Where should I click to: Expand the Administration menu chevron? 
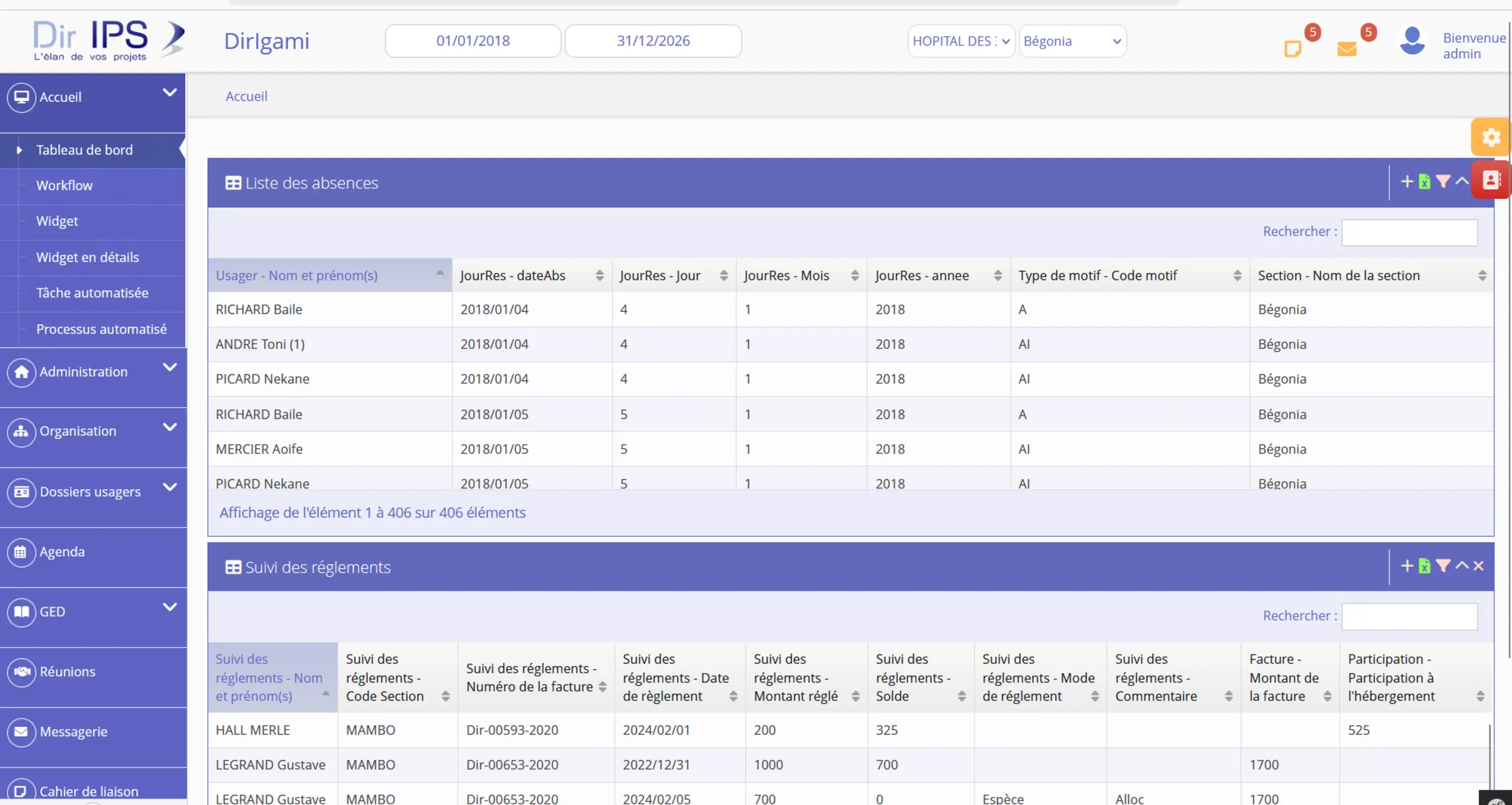[x=169, y=367]
